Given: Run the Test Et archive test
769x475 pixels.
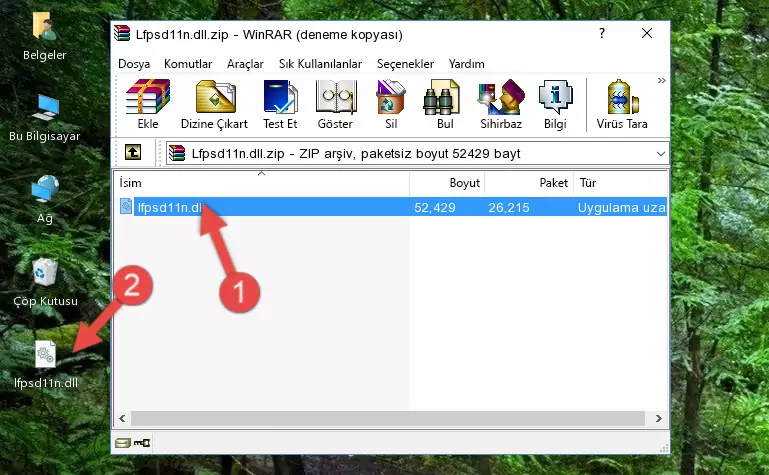Looking at the screenshot, I should tap(280, 104).
